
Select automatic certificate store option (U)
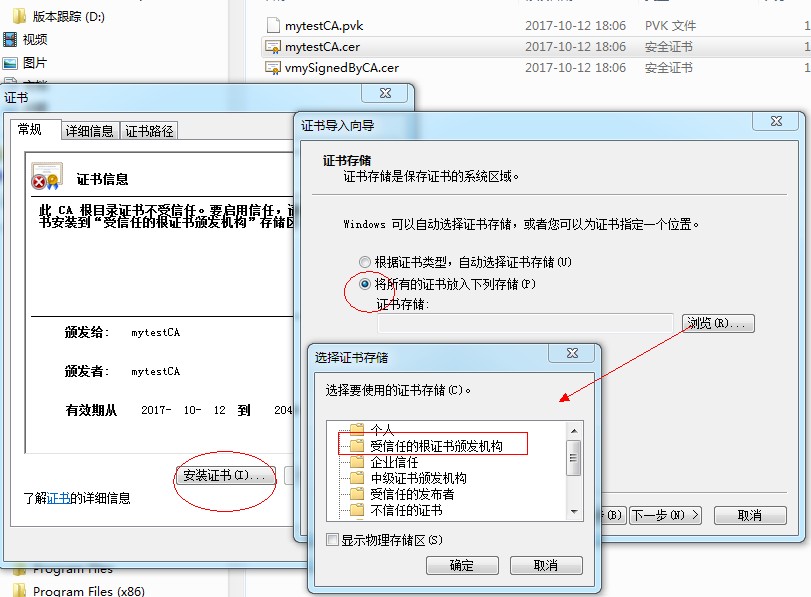pos(365,262)
